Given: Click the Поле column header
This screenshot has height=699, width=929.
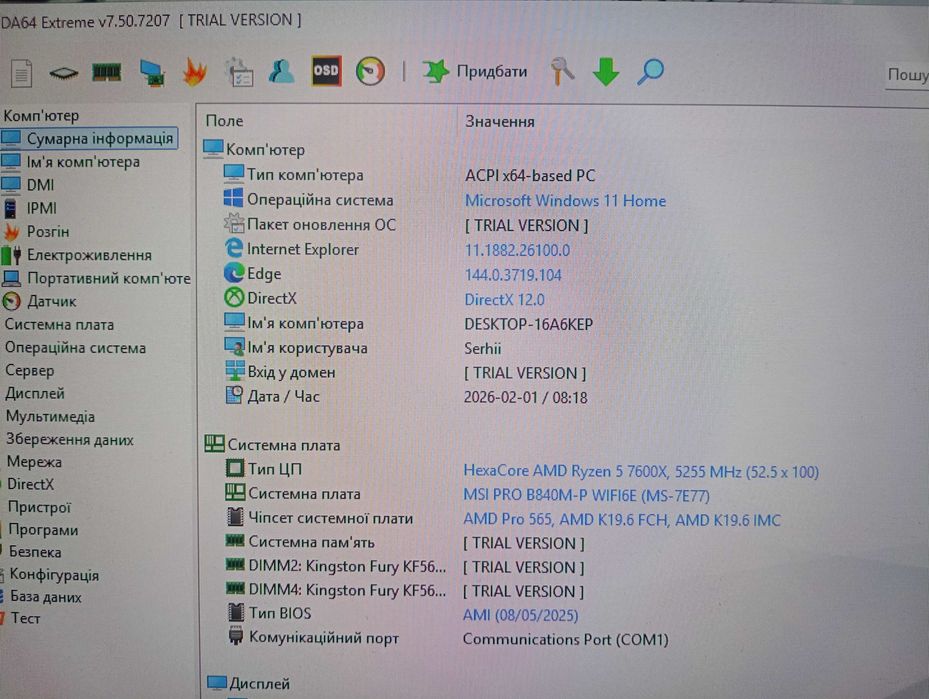Looking at the screenshot, I should pyautogui.click(x=225, y=121).
